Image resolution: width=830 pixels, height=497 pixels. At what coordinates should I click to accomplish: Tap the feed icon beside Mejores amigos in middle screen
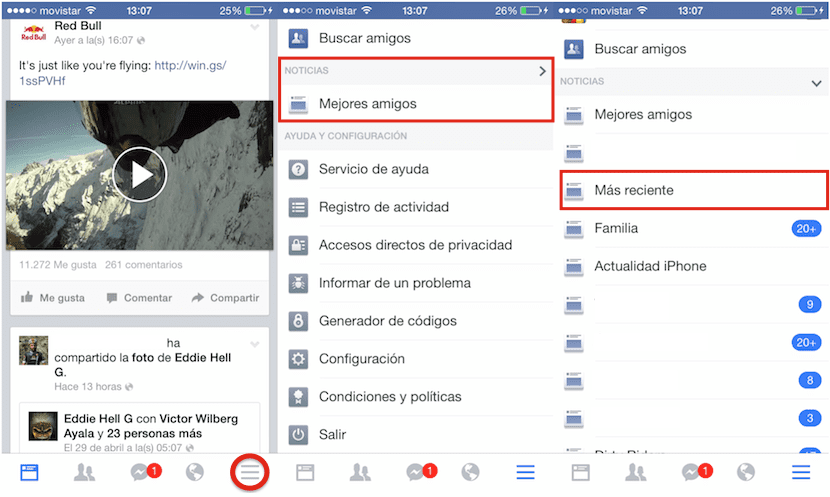[299, 104]
